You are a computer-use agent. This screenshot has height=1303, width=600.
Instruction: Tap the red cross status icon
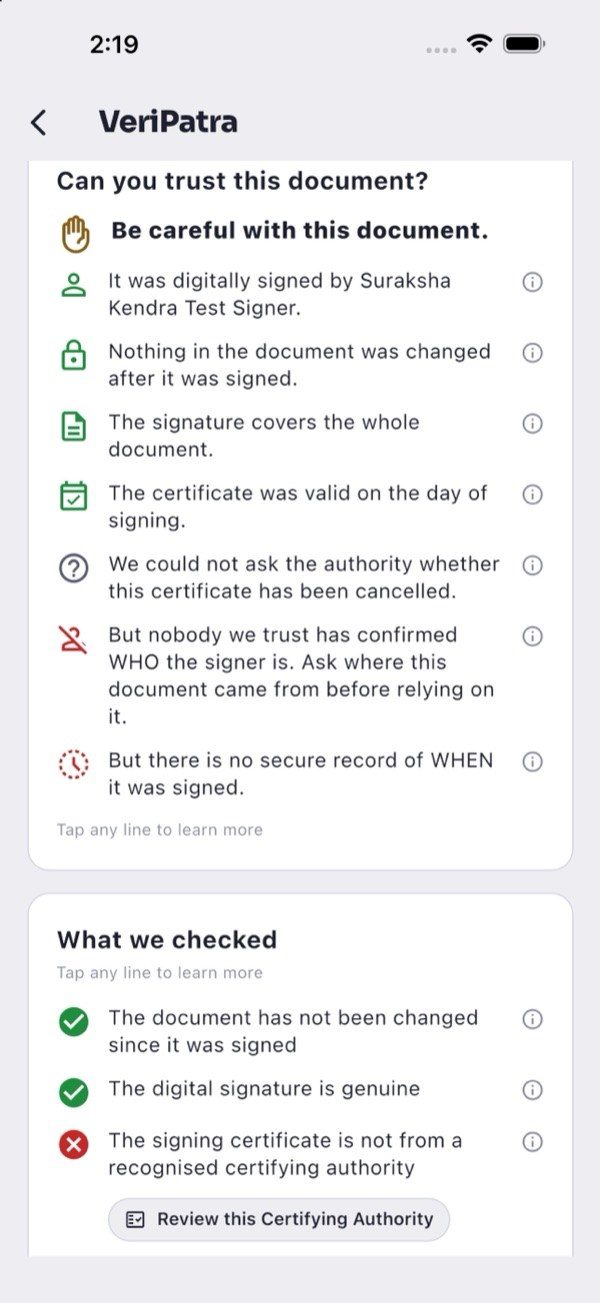coord(74,1144)
